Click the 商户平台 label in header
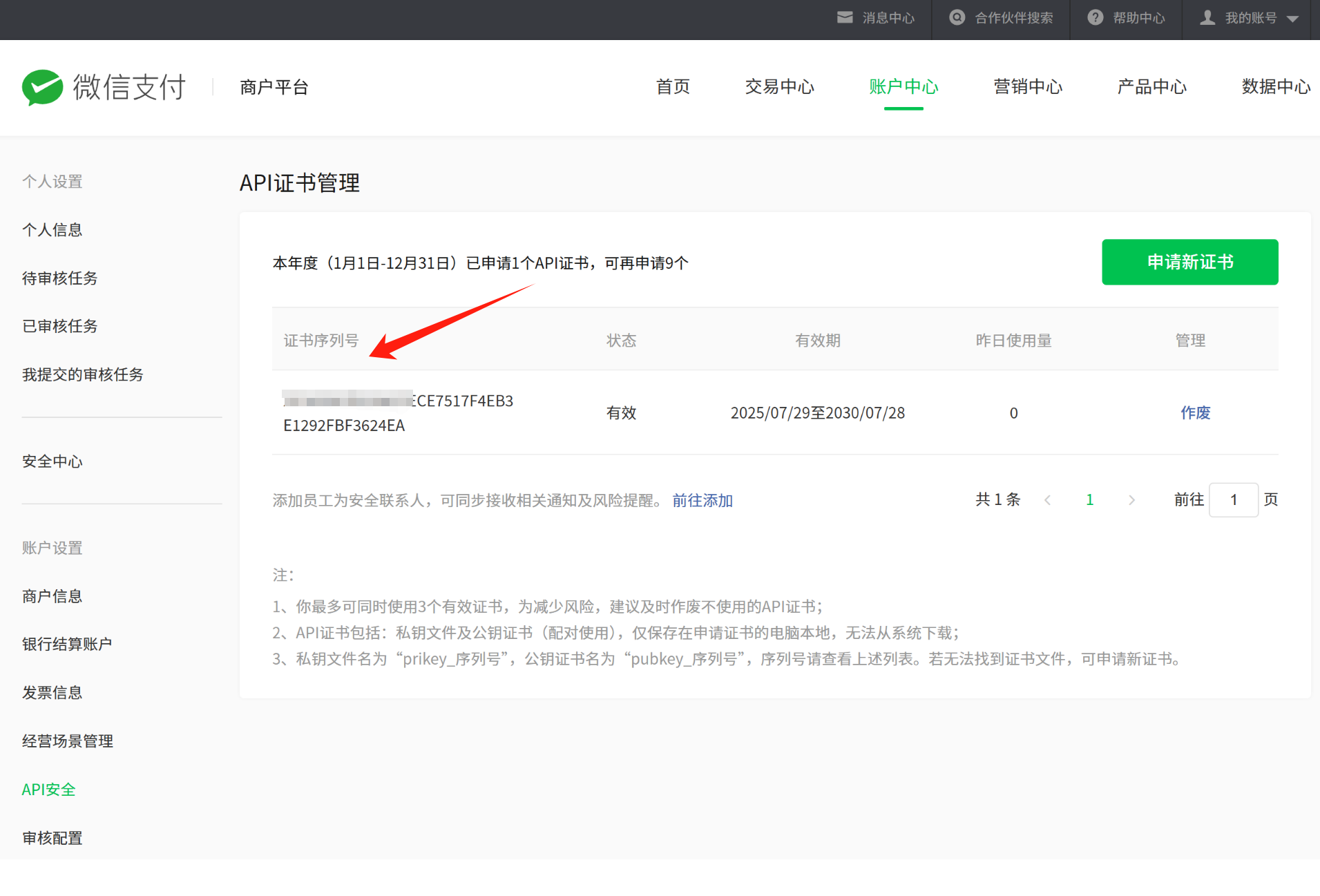The height and width of the screenshot is (896, 1320). coord(274,87)
